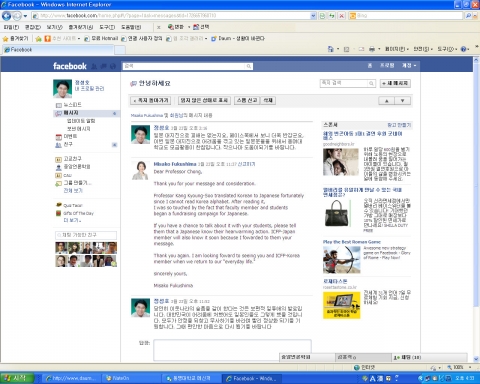Click Misako Fukushima's profile picture

click(141, 170)
